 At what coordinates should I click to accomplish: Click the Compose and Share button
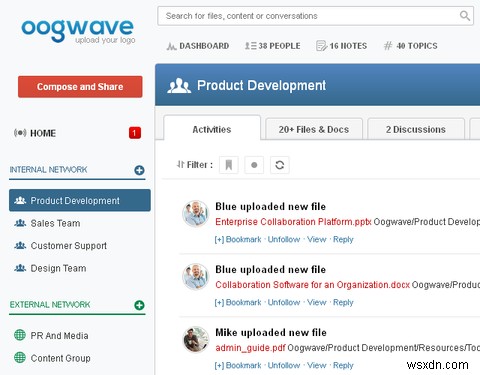point(80,87)
